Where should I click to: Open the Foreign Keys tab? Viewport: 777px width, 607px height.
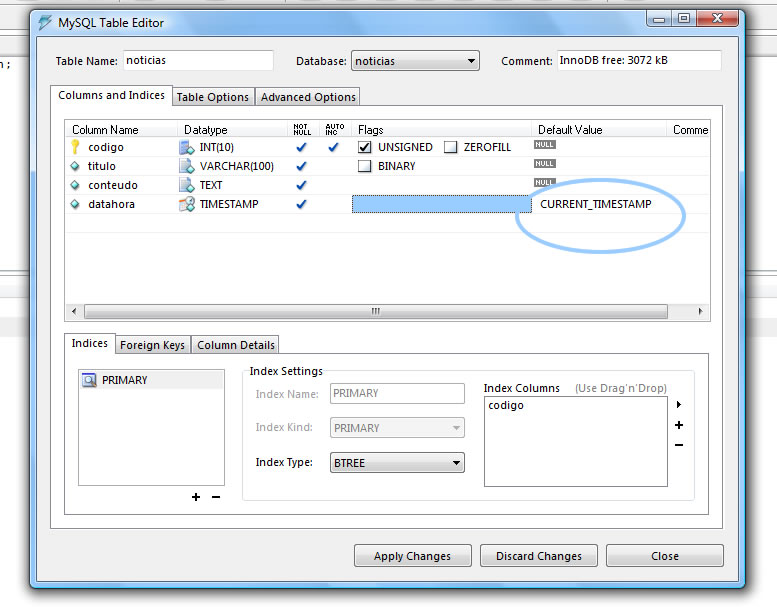pyautogui.click(x=152, y=345)
